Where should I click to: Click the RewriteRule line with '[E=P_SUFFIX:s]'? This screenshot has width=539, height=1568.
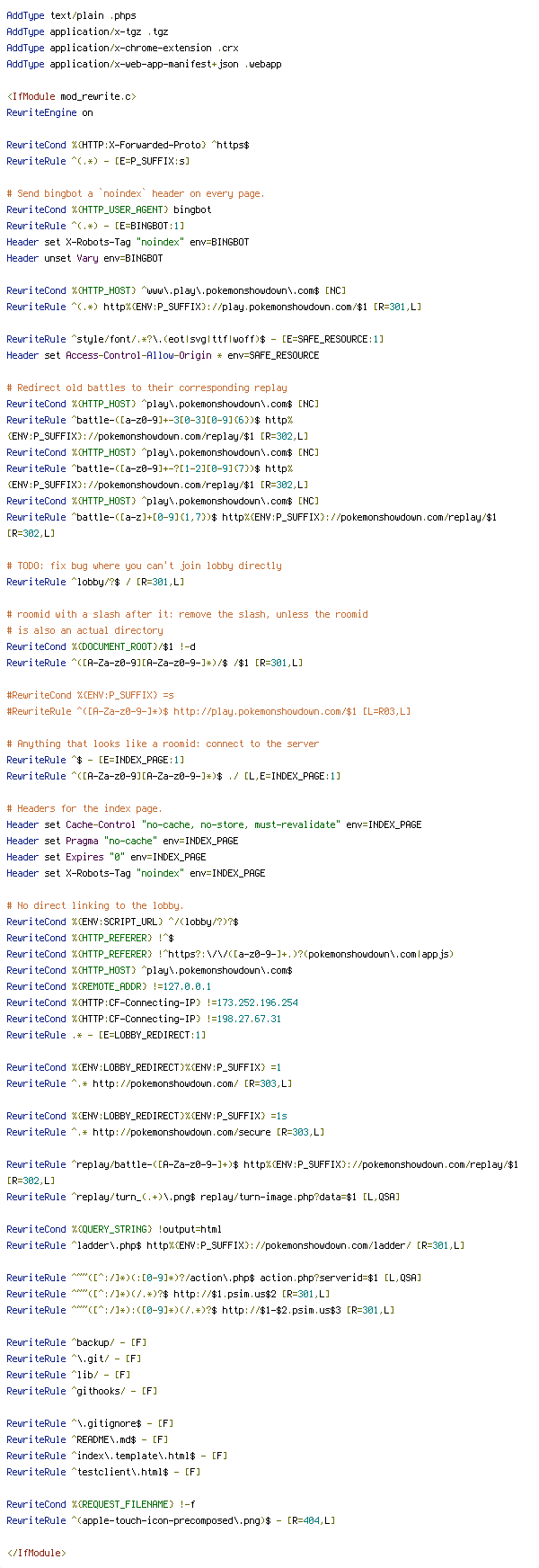point(98,162)
